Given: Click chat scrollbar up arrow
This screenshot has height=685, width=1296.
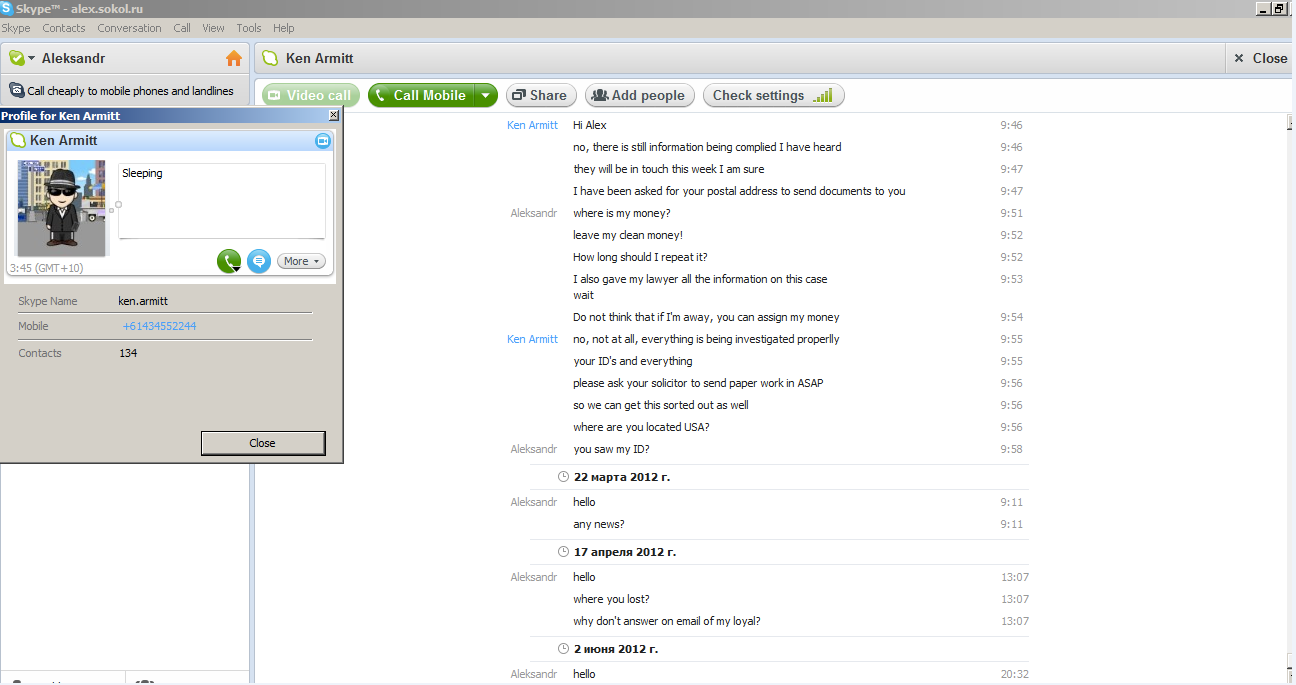Looking at the screenshot, I should (1289, 122).
